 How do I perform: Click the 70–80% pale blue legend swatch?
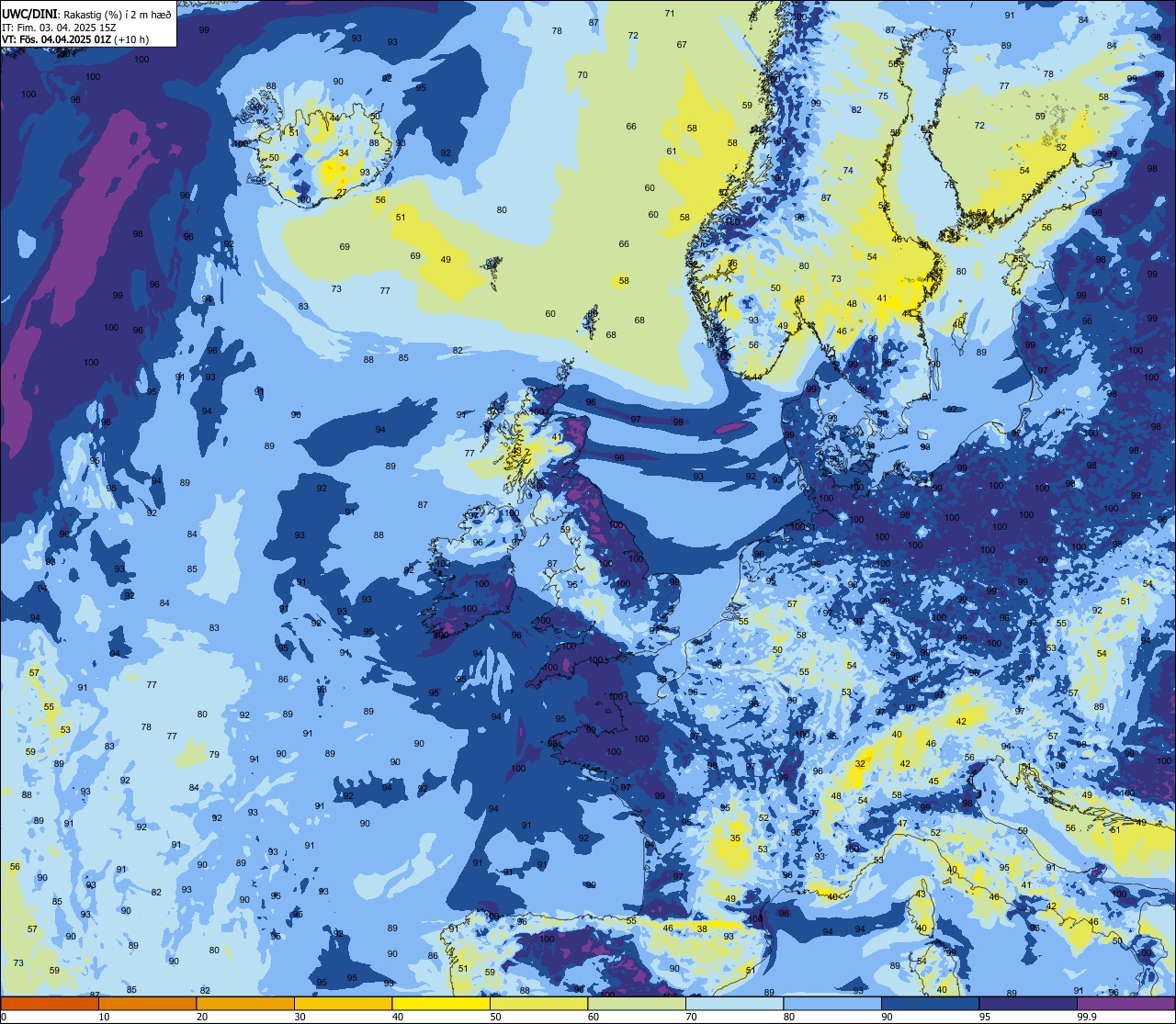[734, 1003]
